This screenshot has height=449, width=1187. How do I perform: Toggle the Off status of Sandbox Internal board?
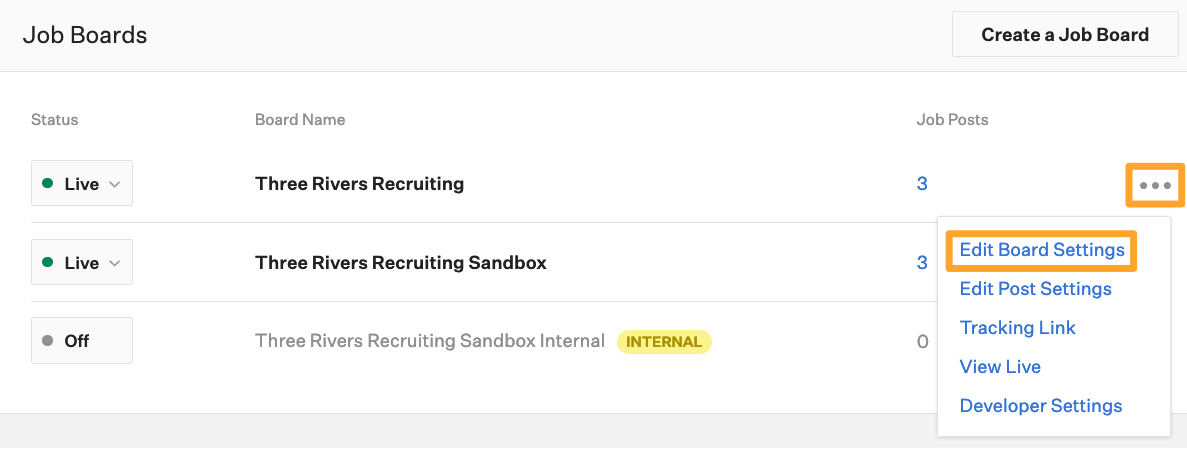82,341
